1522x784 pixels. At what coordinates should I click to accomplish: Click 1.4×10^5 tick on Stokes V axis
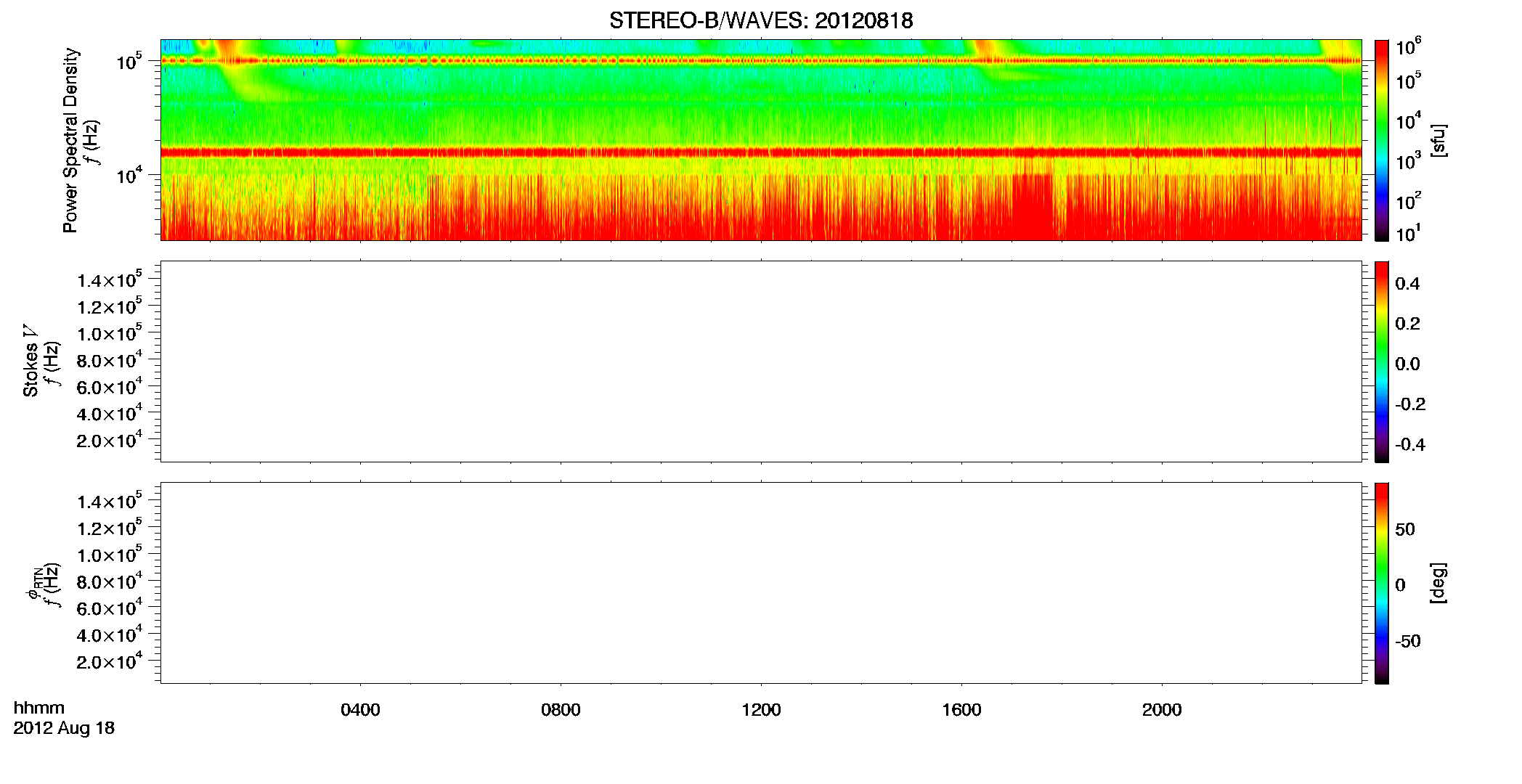(110, 280)
